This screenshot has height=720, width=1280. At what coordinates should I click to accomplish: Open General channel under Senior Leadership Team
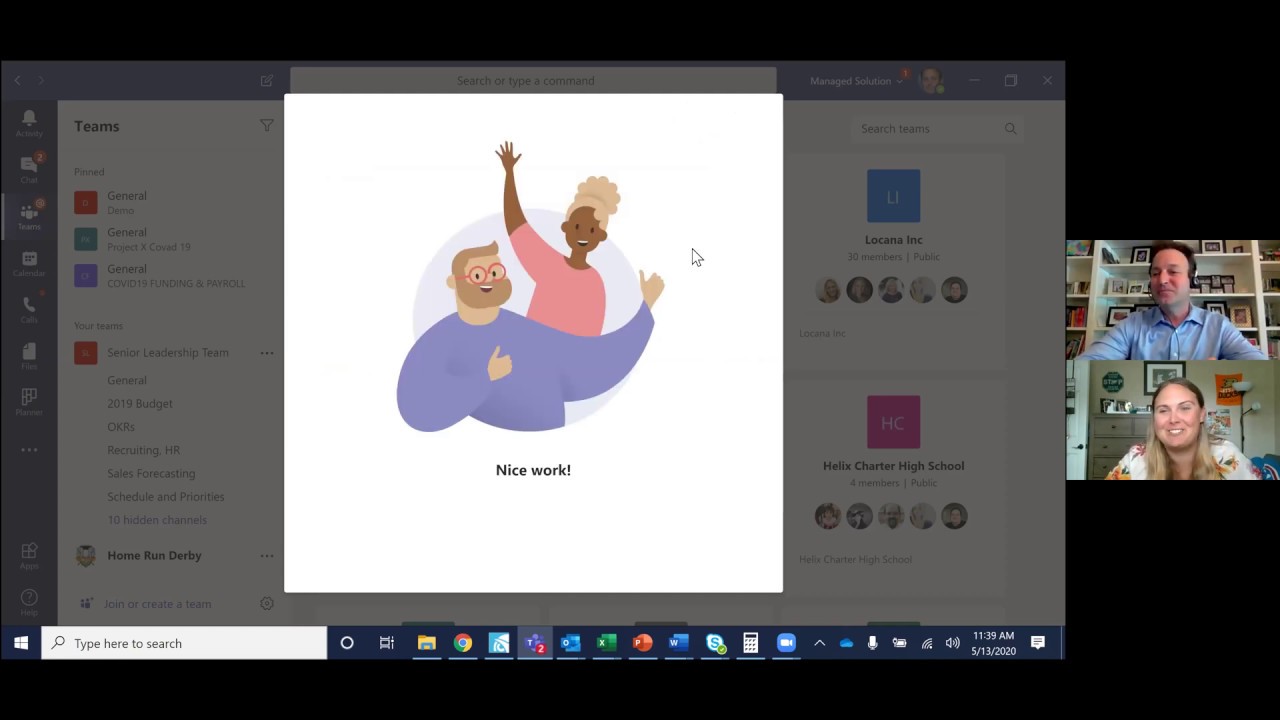(127, 380)
